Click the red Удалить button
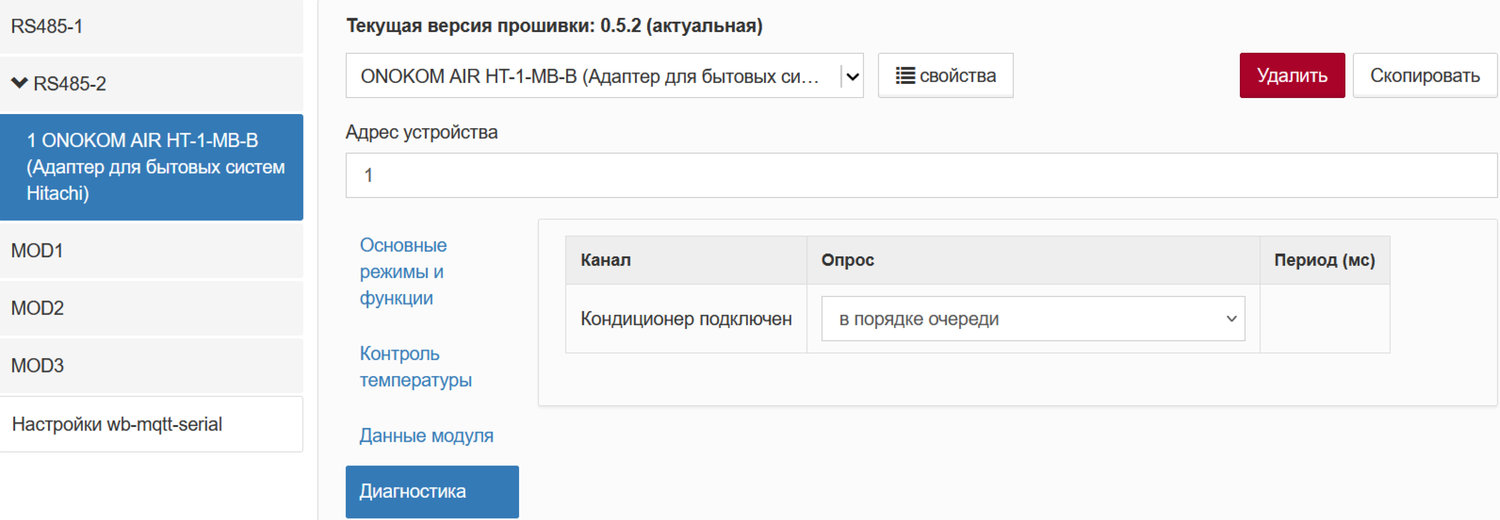This screenshot has width=1500, height=520. [x=1292, y=76]
